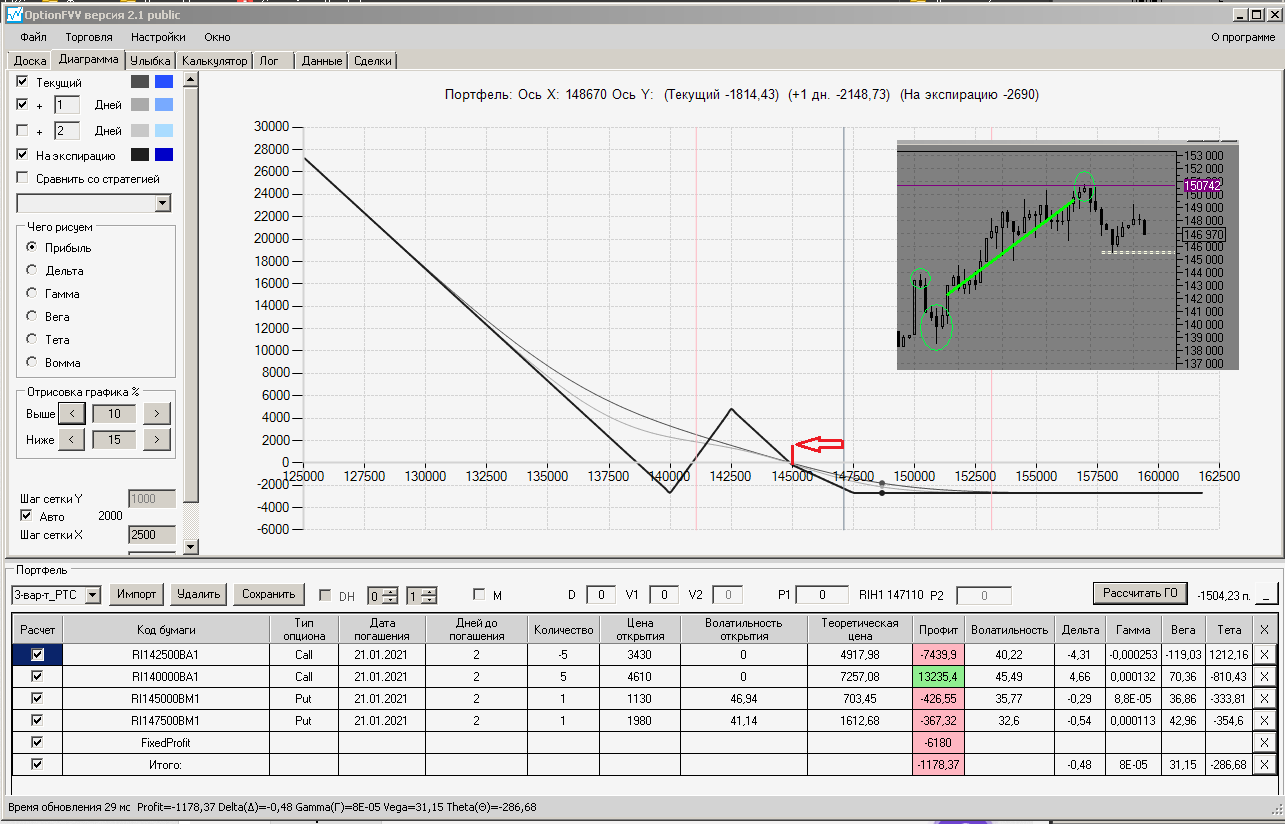
Task: Toggle the Авто grid step checkbox
Action: click(x=27, y=516)
